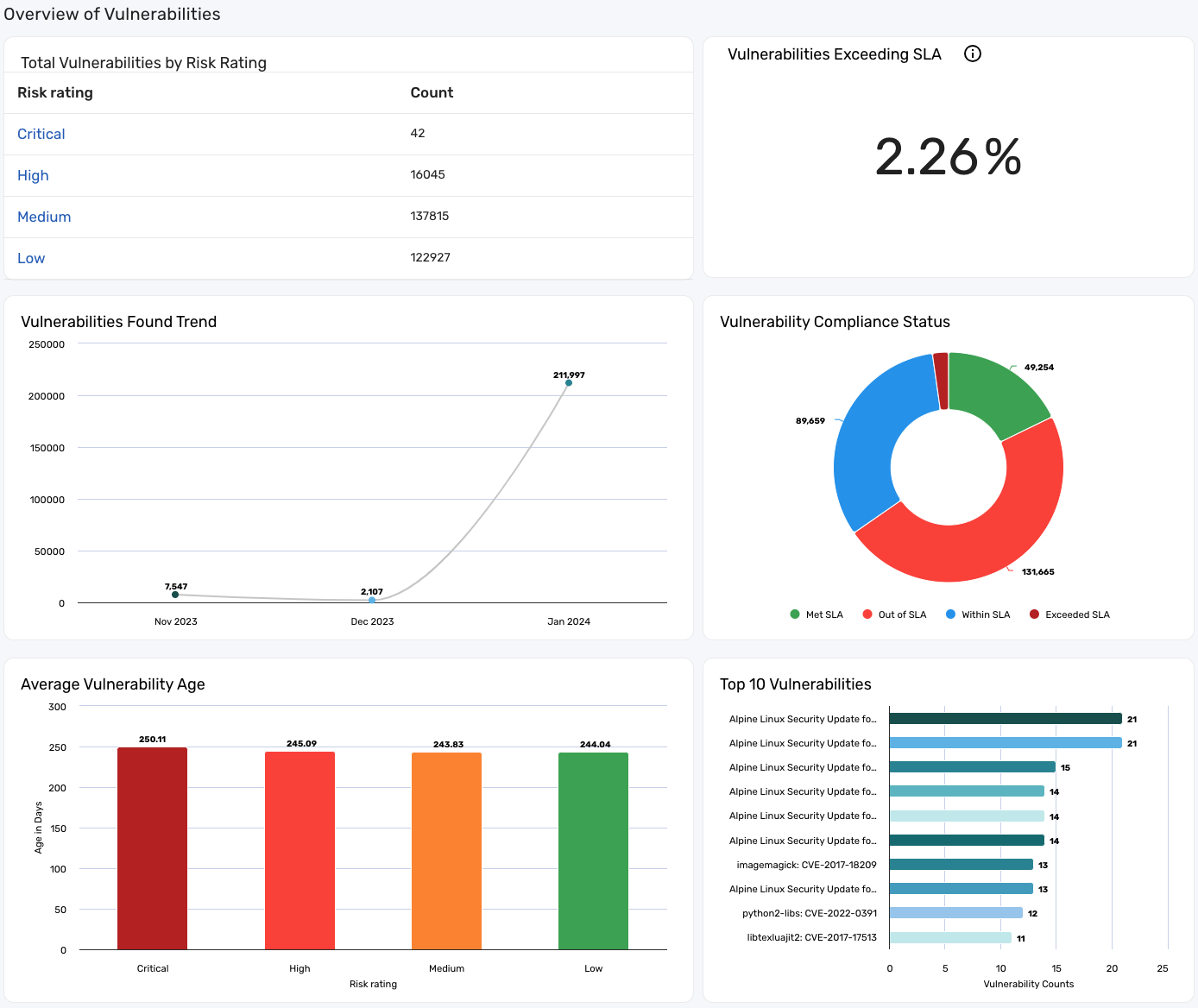Image resolution: width=1198 pixels, height=1008 pixels.
Task: Click the 243.83 bar value label
Action: tap(449, 745)
